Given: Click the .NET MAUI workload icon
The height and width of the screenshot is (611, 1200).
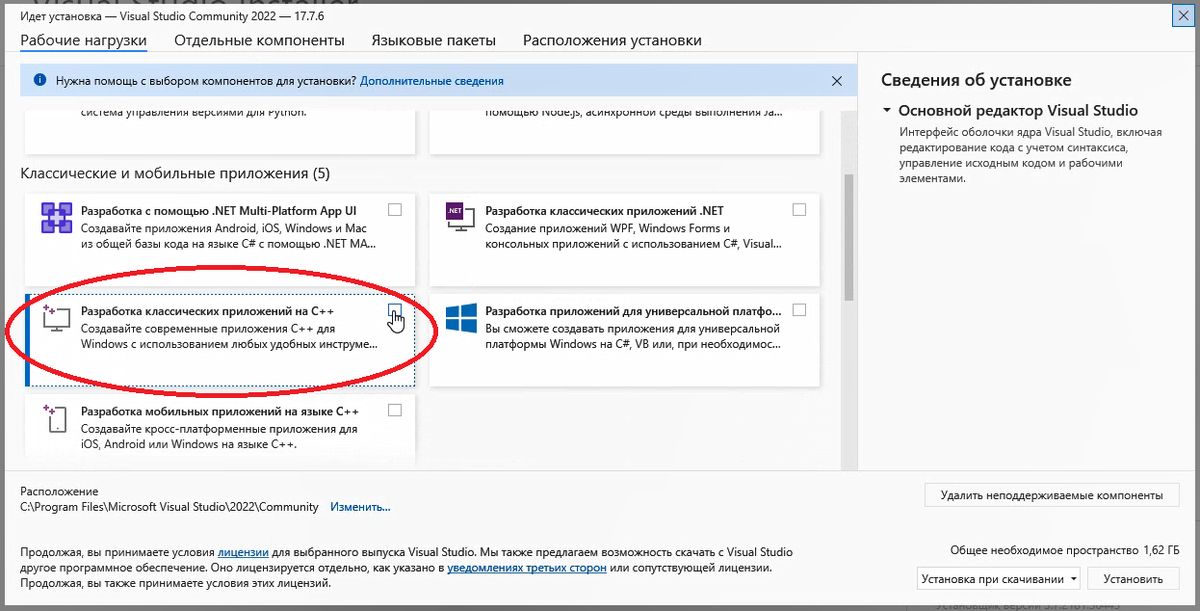Looking at the screenshot, I should pyautogui.click(x=57, y=219).
